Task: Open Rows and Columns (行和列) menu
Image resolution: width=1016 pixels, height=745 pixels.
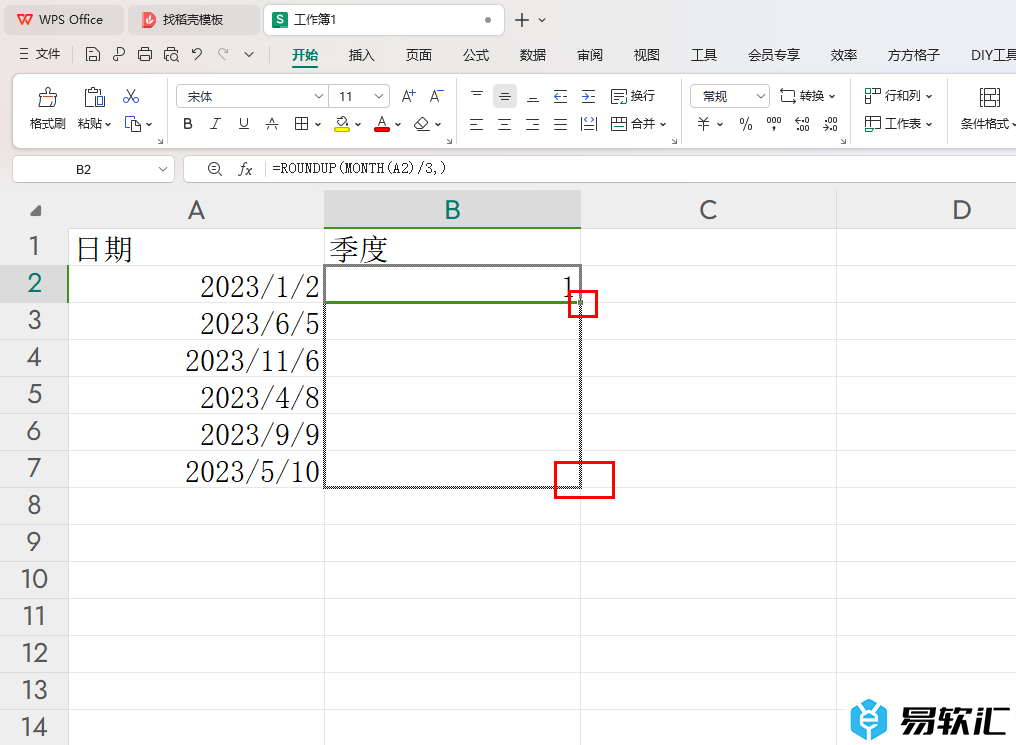Action: pyautogui.click(x=899, y=96)
